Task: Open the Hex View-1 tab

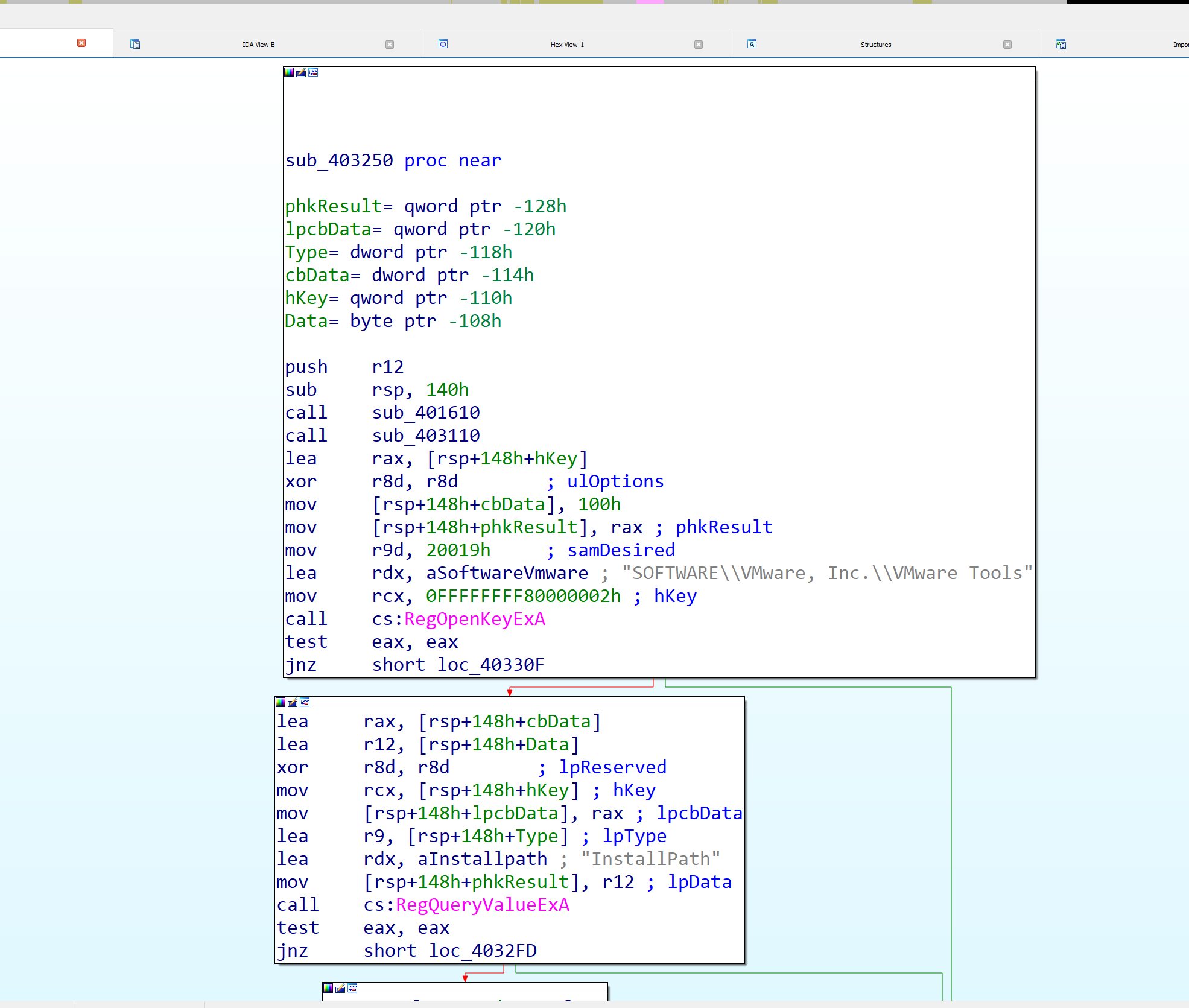Action: 567,45
